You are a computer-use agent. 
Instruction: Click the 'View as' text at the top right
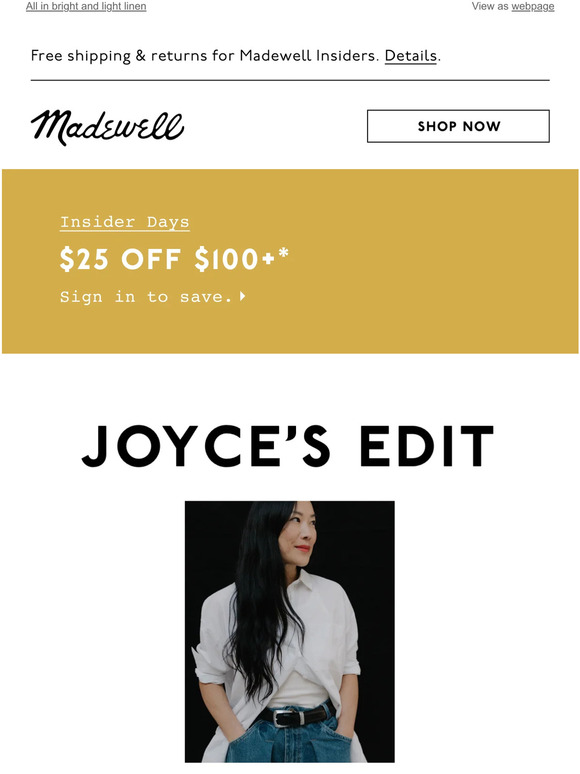click(x=490, y=6)
